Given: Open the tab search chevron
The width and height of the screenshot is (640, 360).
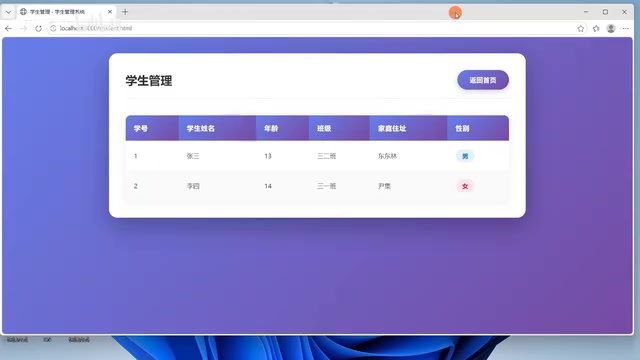Looking at the screenshot, I should click(8, 12).
